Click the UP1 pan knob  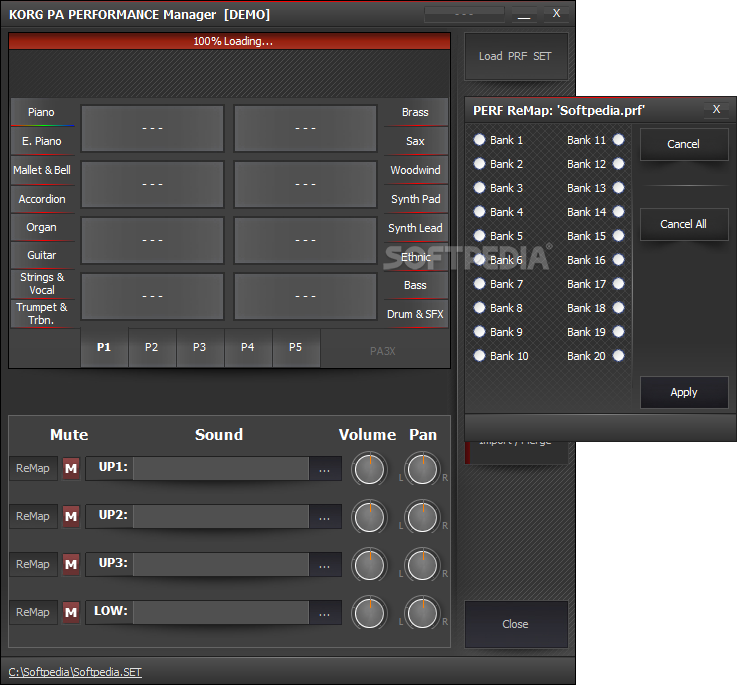(423, 469)
